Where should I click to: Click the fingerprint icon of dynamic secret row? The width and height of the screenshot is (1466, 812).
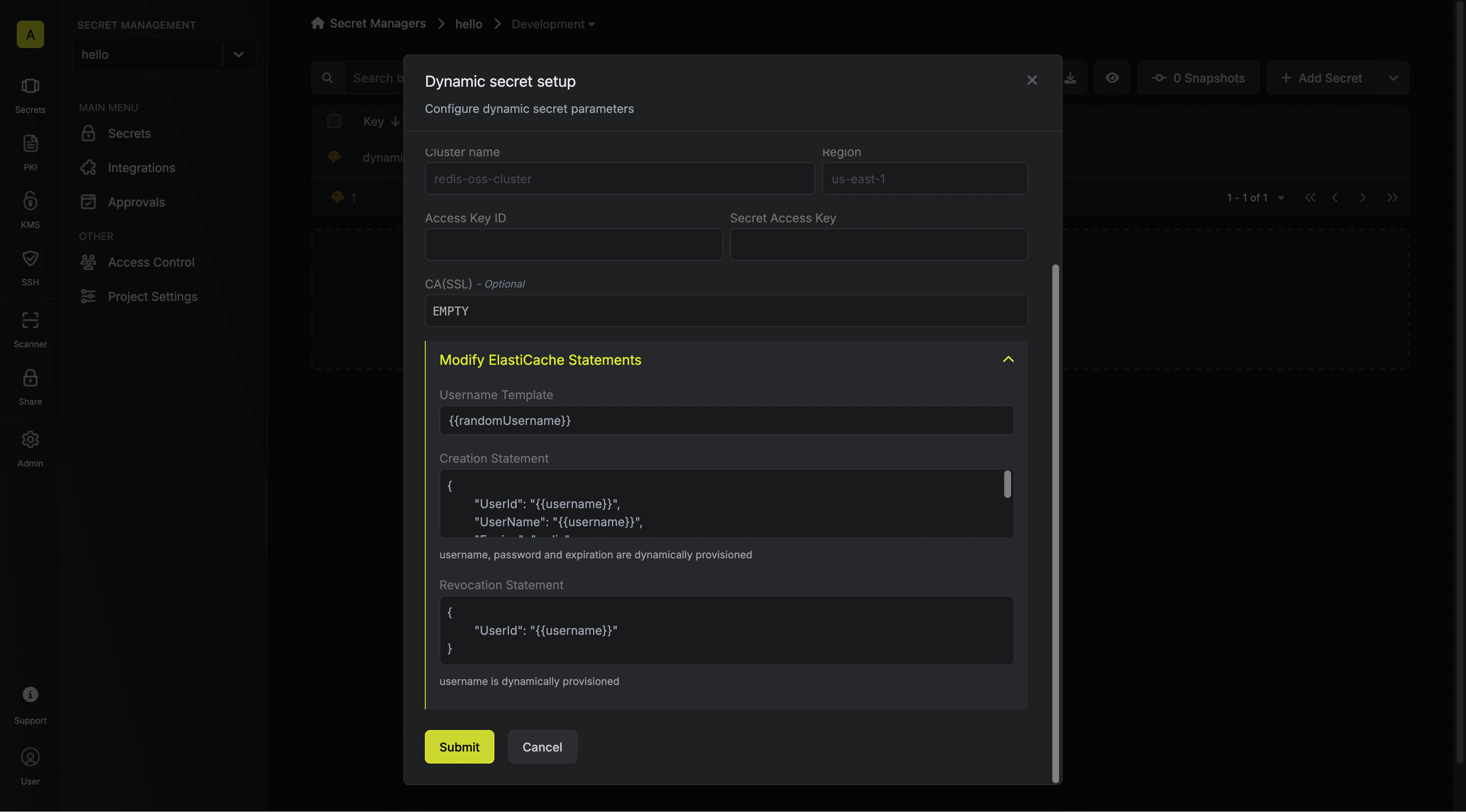[334, 157]
